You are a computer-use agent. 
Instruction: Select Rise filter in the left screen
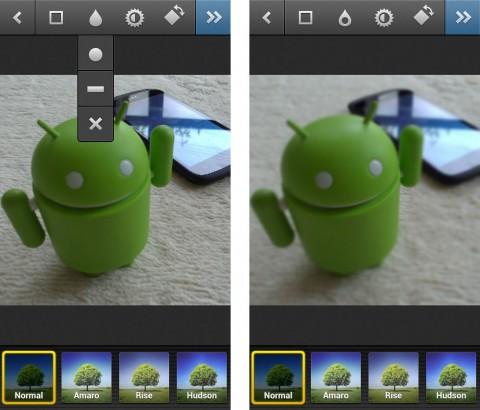[144, 377]
